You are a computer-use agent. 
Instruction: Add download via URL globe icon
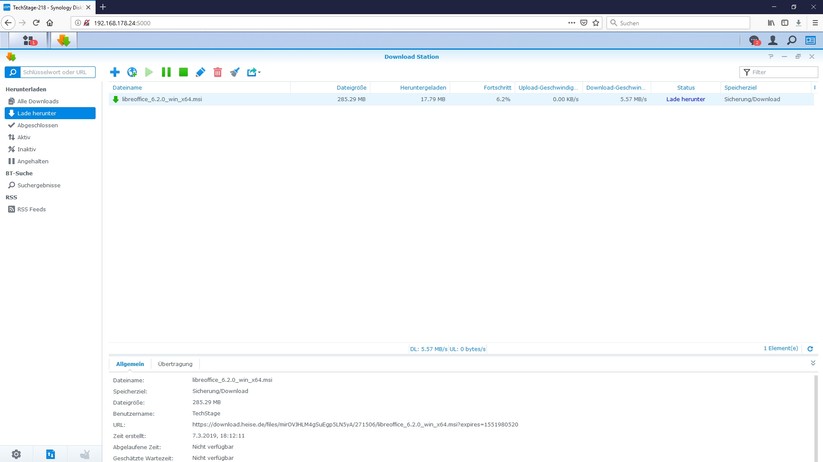[x=132, y=72]
